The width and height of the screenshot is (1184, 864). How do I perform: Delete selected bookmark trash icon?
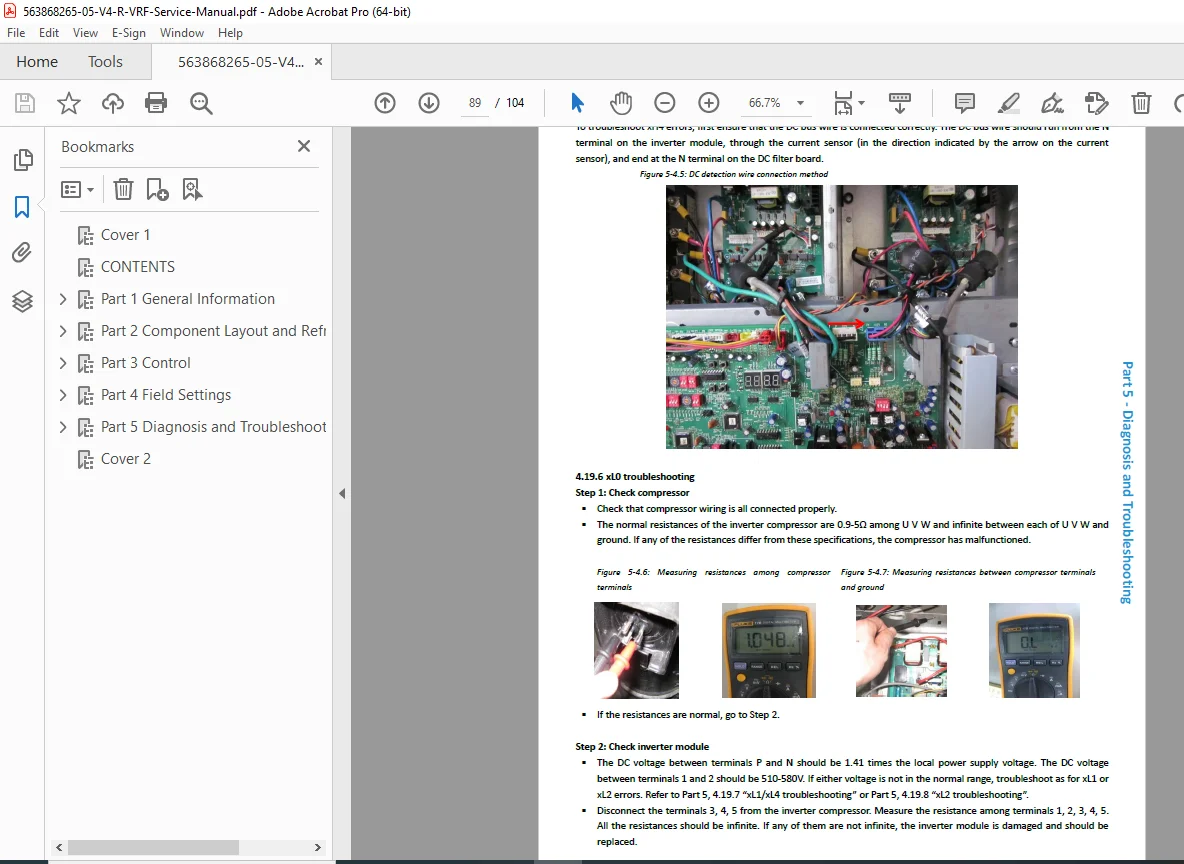[123, 189]
